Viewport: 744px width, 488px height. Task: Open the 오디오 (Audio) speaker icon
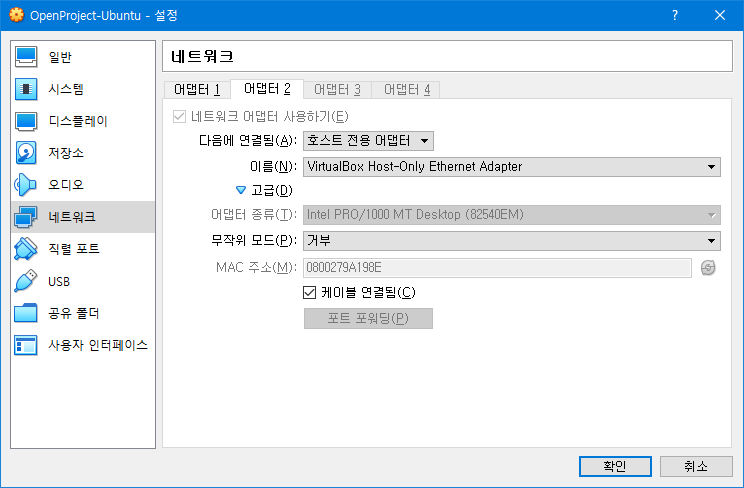coord(26,185)
